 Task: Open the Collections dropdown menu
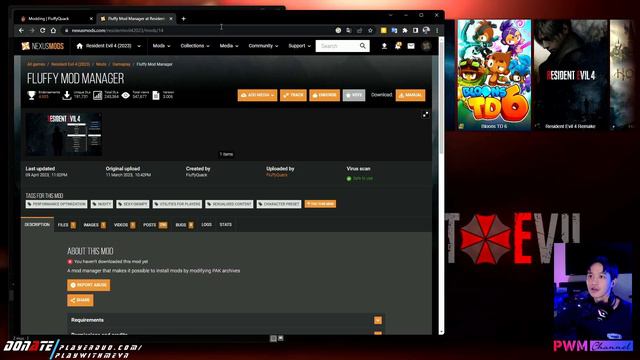pyautogui.click(x=195, y=46)
